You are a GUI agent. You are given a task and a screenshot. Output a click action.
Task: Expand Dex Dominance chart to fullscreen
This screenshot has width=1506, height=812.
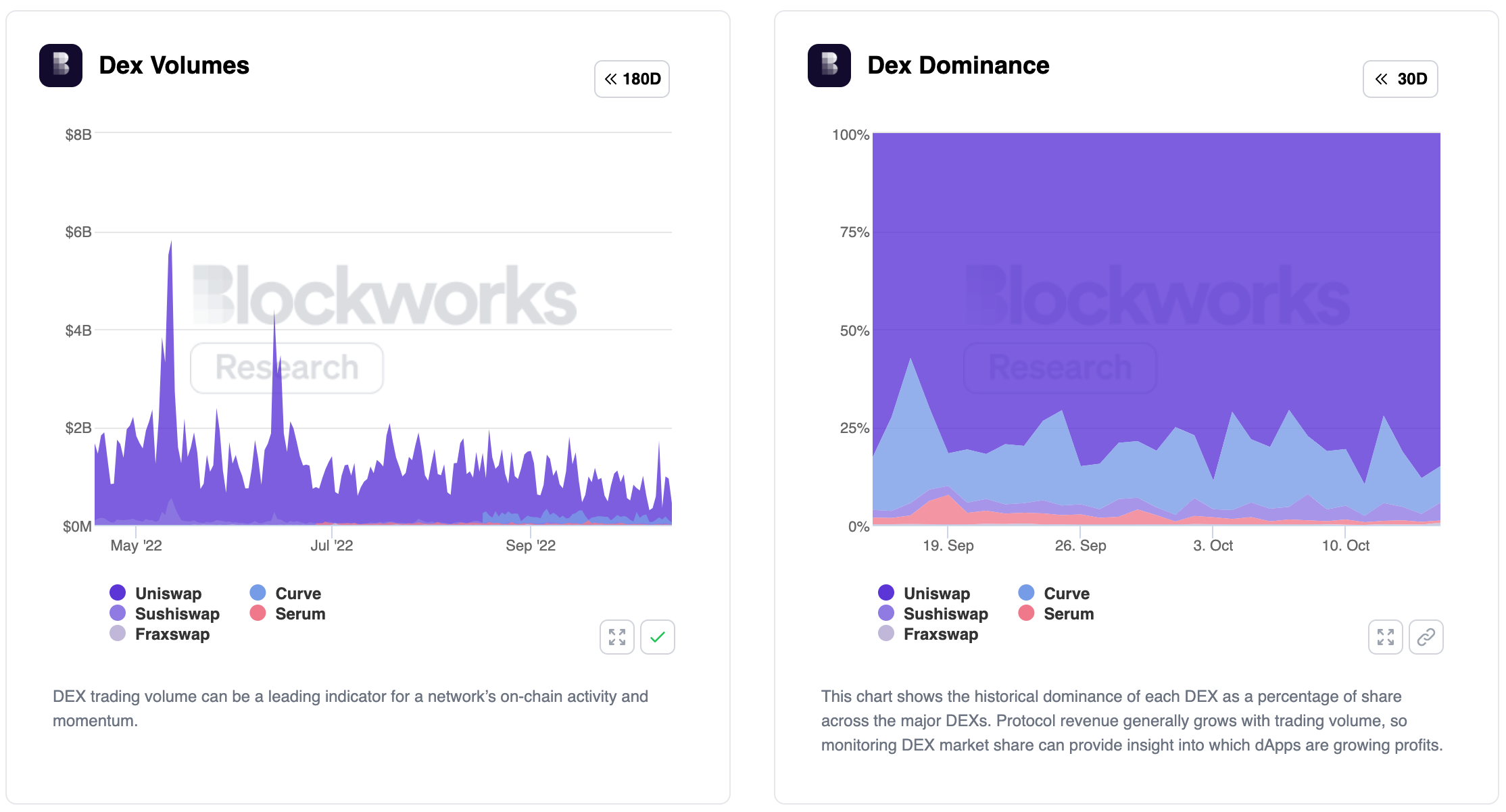[x=1385, y=637]
